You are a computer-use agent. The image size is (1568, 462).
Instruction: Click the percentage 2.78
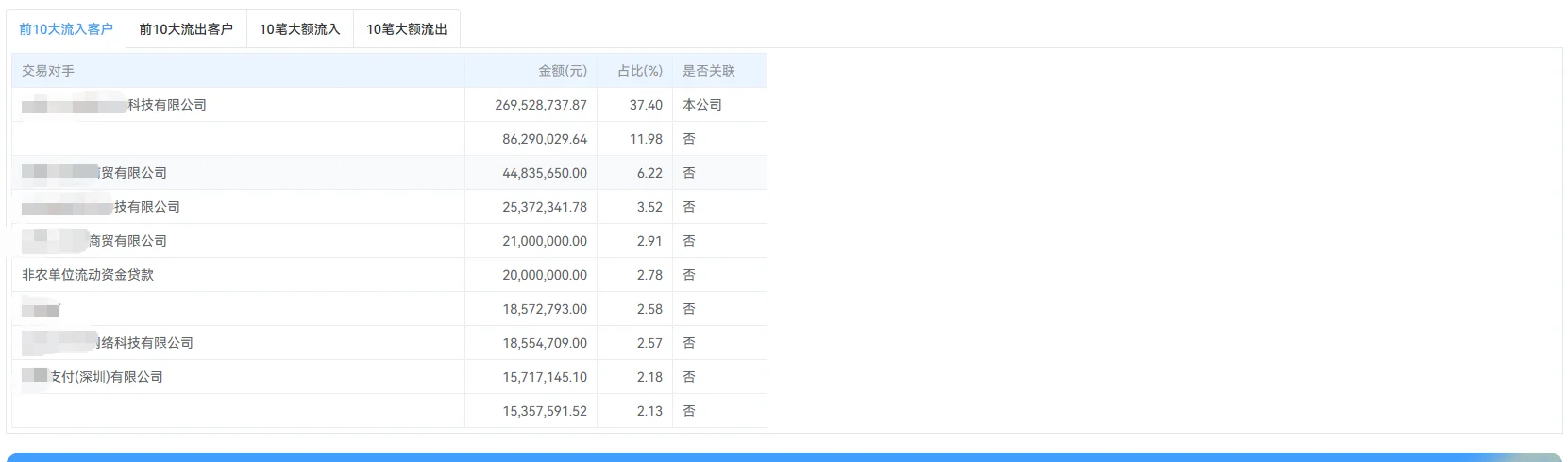[649, 275]
